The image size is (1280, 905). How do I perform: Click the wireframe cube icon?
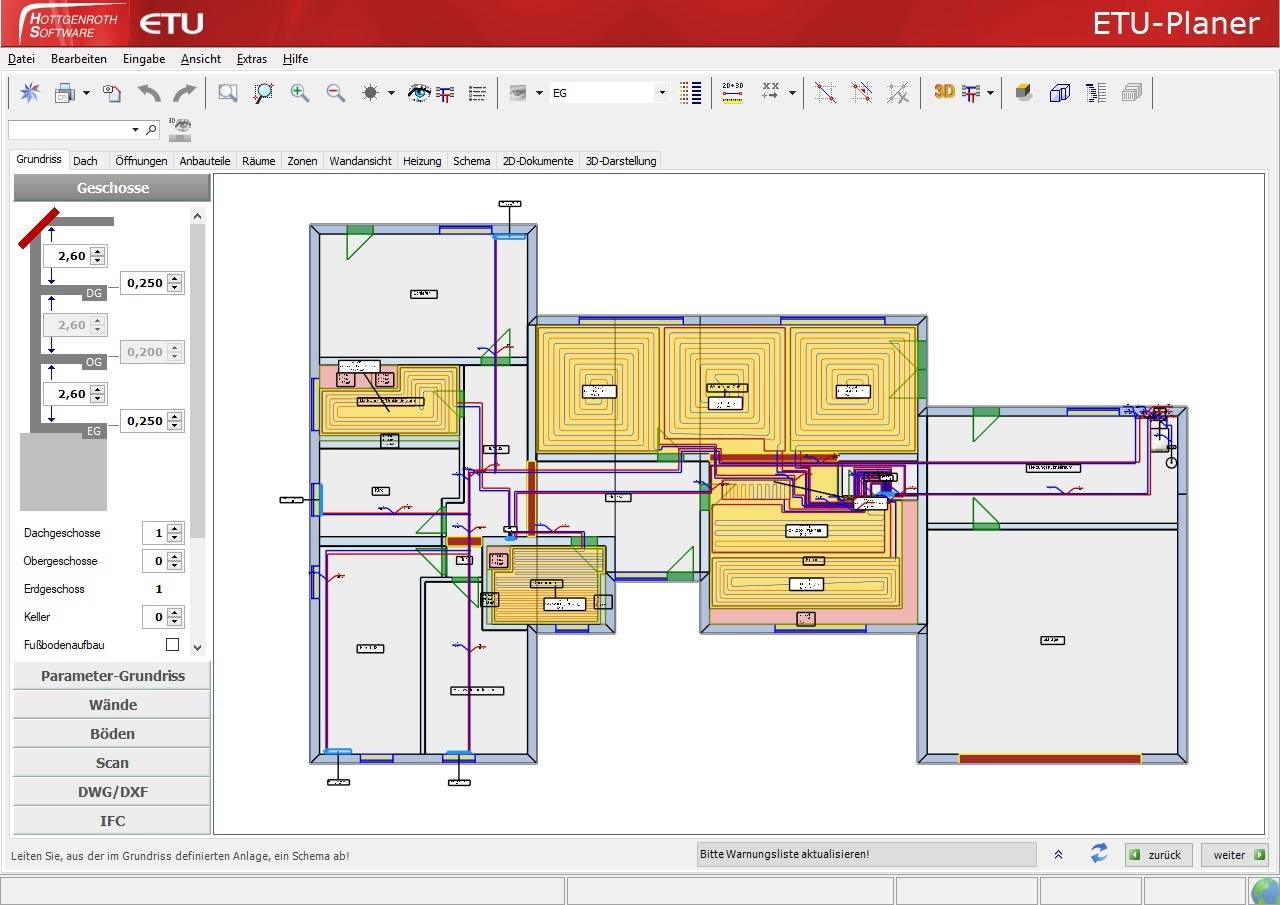[x=1059, y=93]
